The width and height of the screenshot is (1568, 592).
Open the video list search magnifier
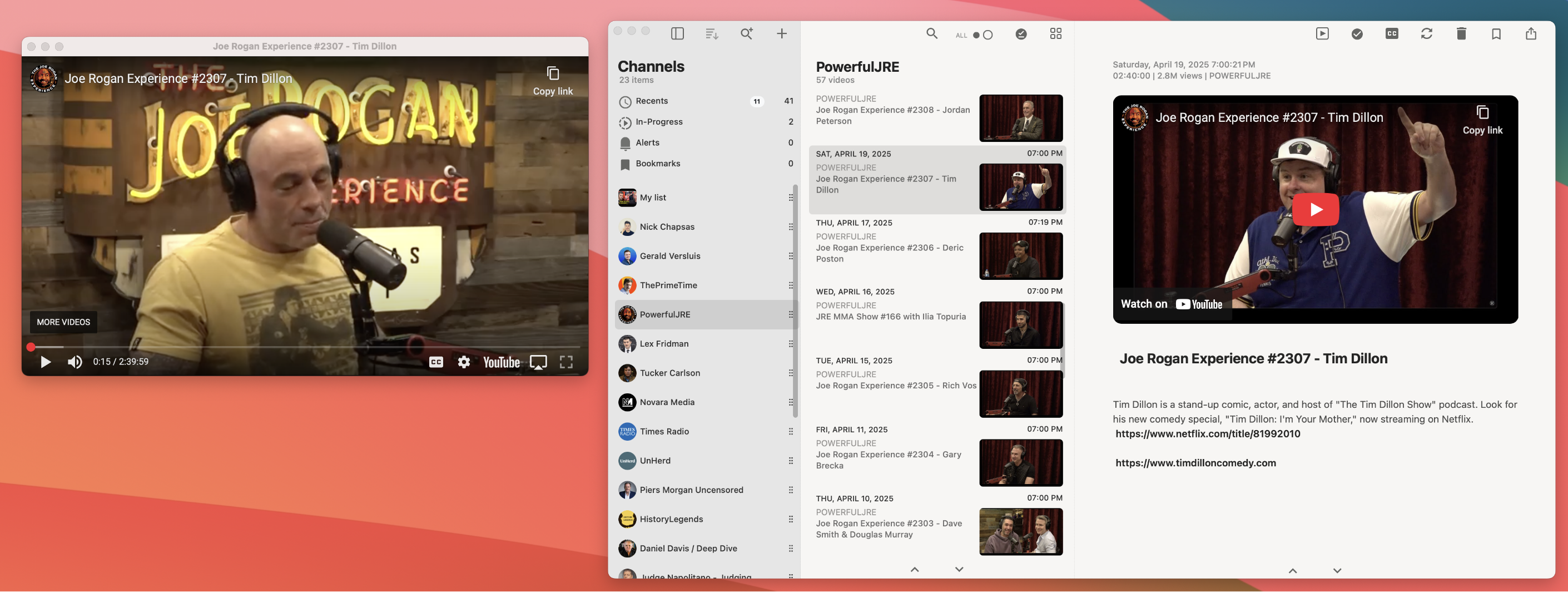tap(931, 34)
